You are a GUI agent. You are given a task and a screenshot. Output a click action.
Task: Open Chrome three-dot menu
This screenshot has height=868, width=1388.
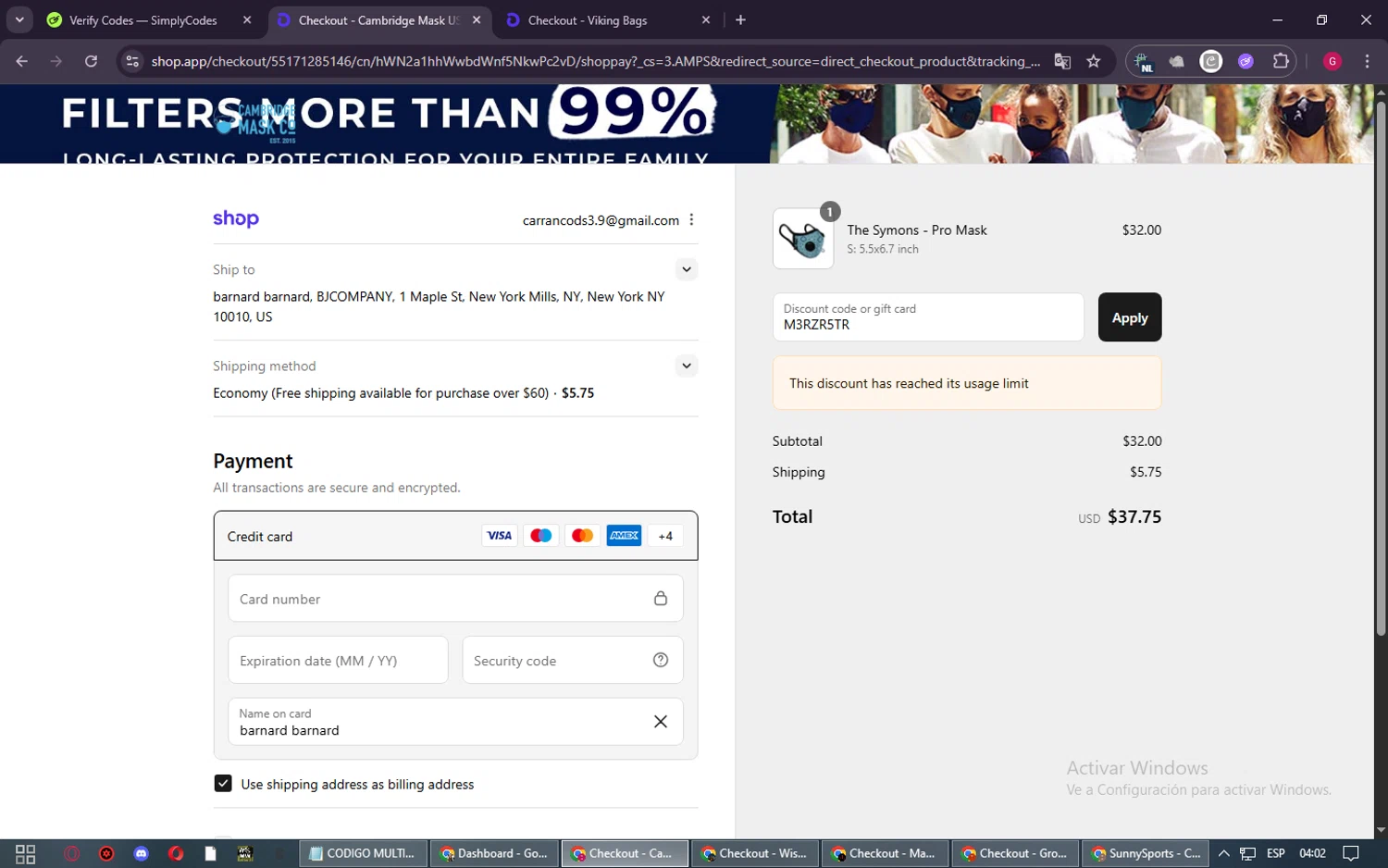click(1367, 61)
